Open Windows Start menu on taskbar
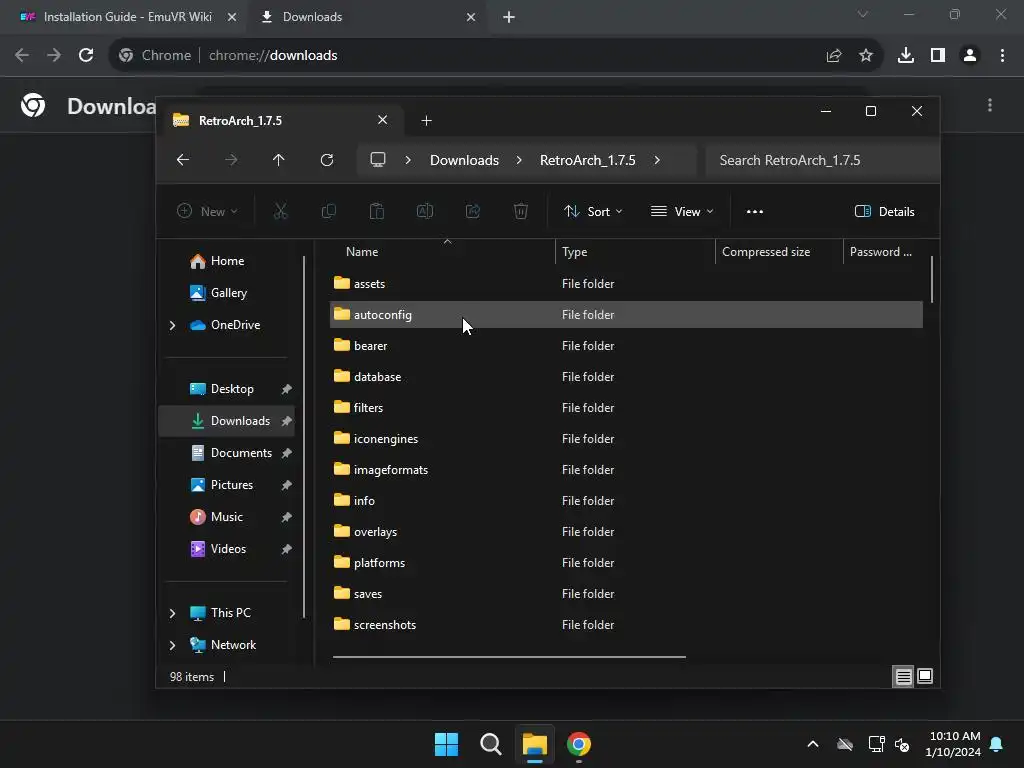1024x768 pixels. coord(447,744)
